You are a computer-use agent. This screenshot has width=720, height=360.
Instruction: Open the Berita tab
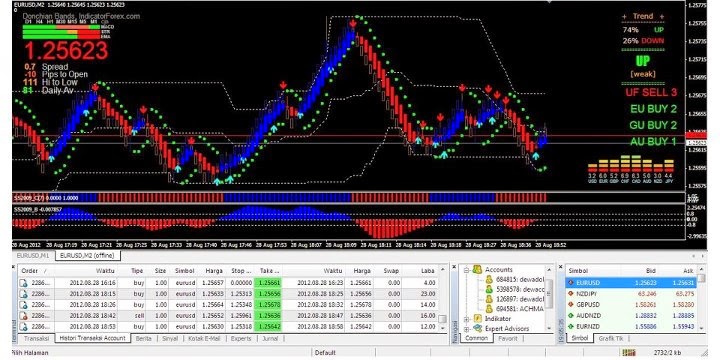tap(144, 338)
